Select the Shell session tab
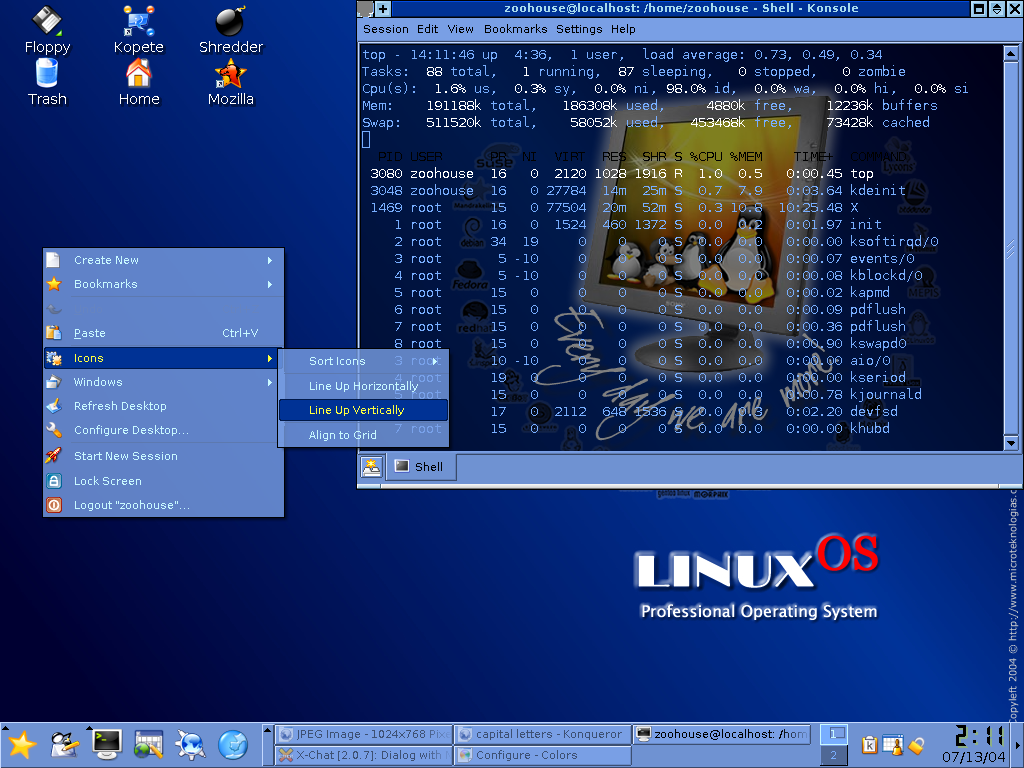The height and width of the screenshot is (768, 1024). pyautogui.click(x=421, y=467)
